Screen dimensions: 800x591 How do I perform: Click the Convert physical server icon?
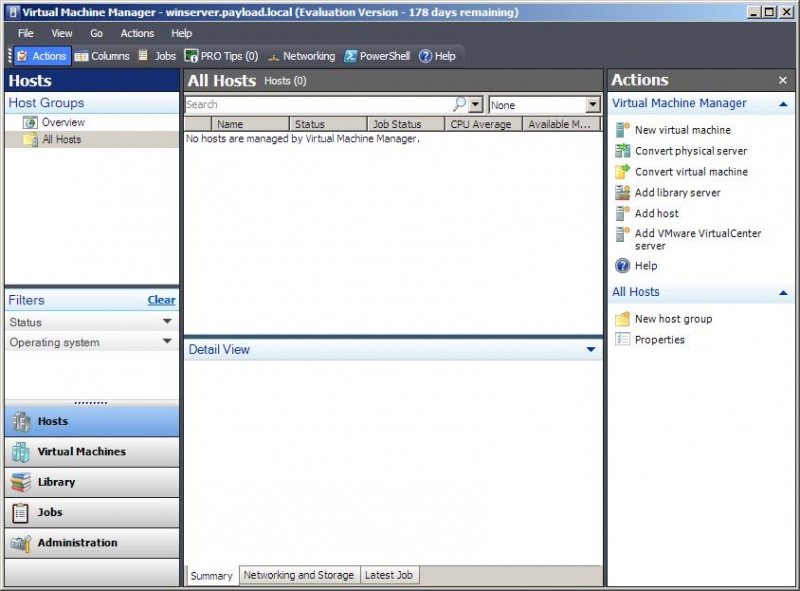(622, 151)
